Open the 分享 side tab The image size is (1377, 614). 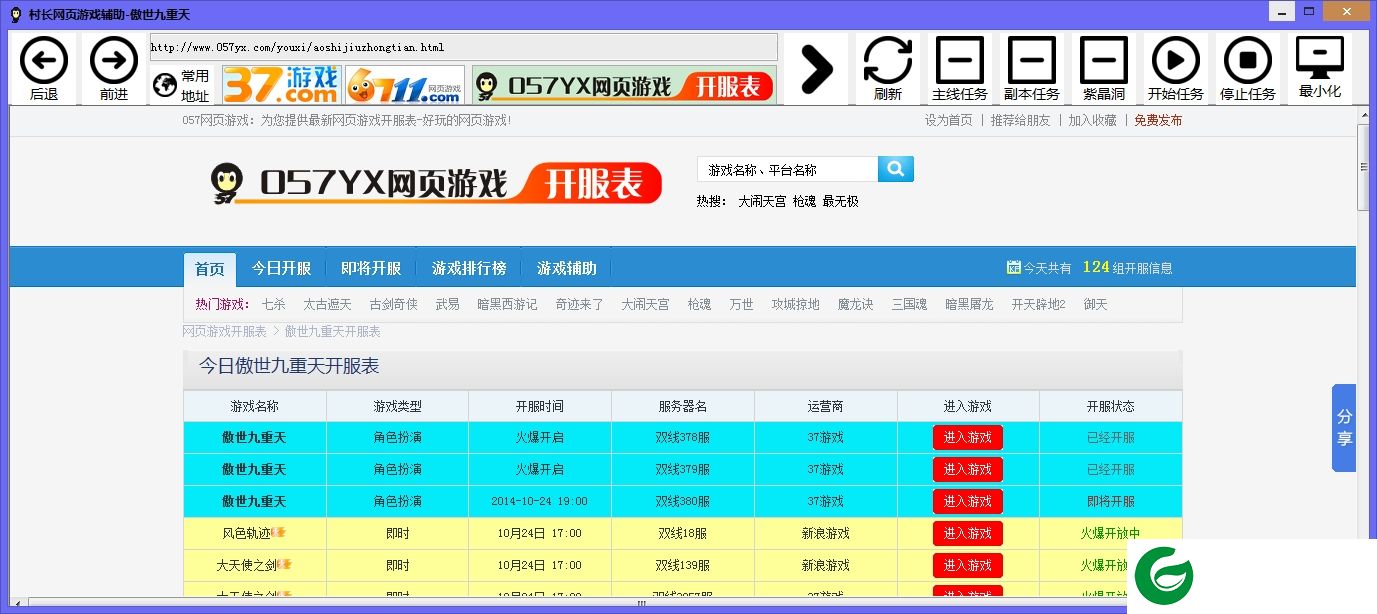click(1344, 427)
